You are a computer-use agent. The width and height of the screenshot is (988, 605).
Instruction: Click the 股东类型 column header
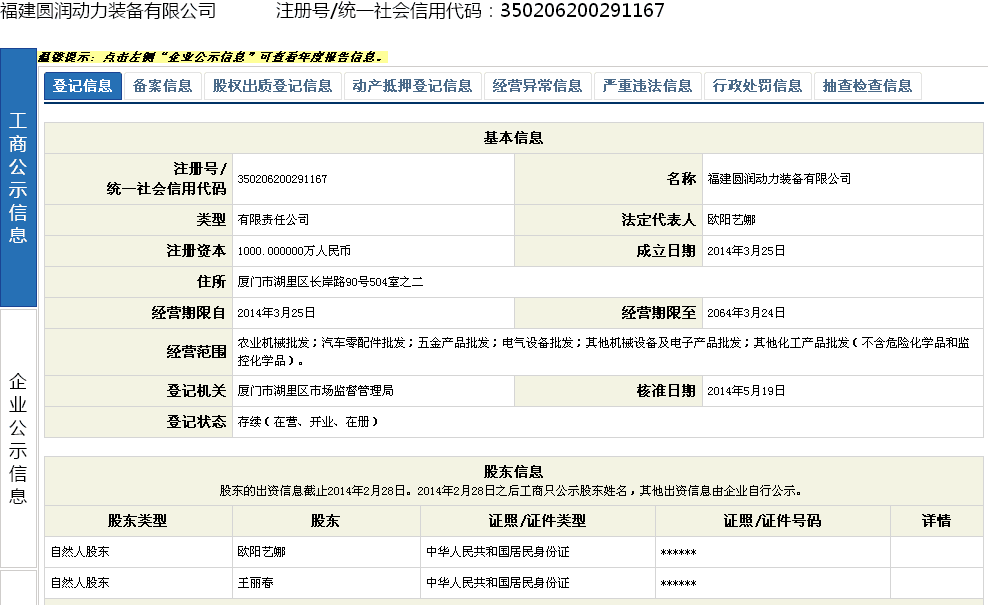(138, 521)
